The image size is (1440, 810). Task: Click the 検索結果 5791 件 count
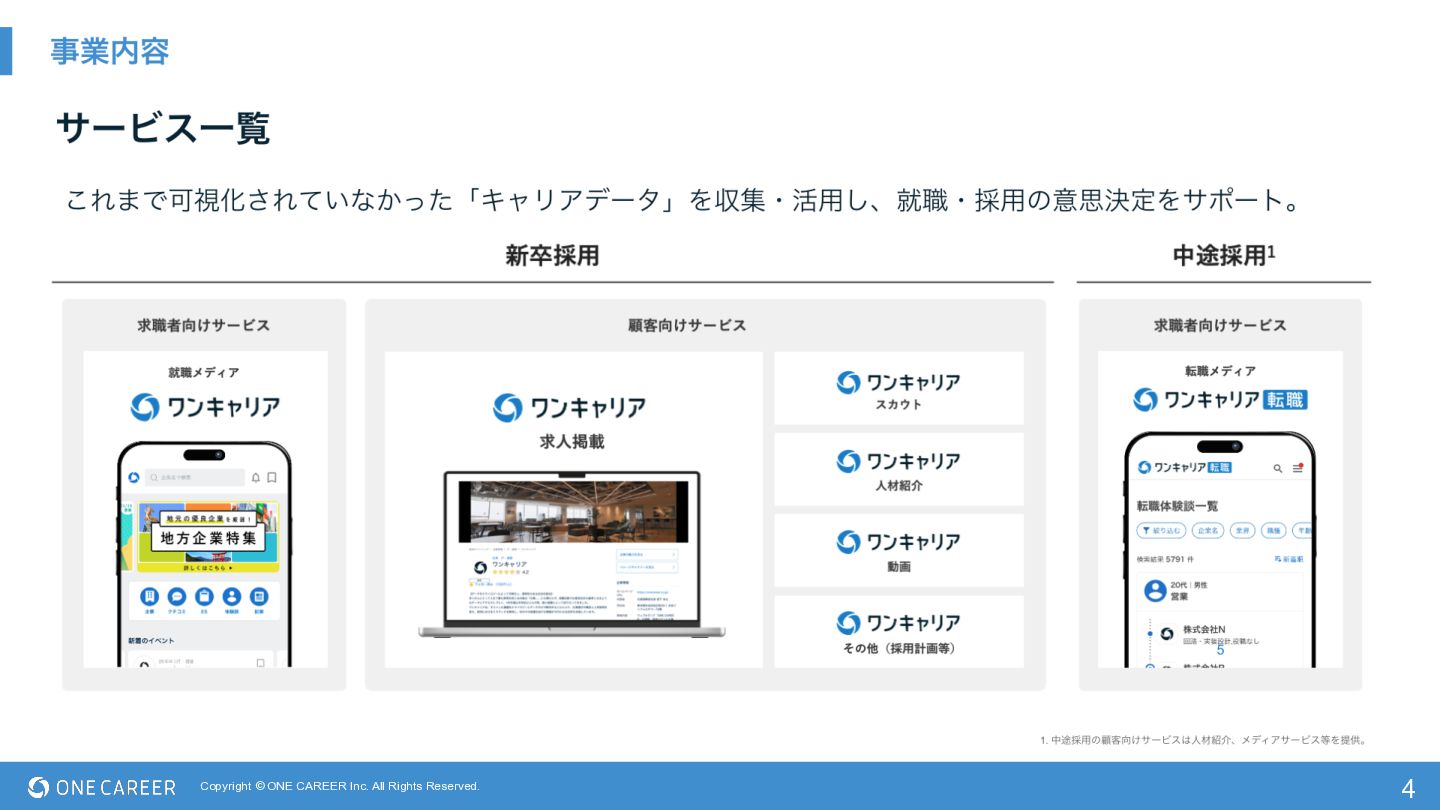click(1166, 559)
